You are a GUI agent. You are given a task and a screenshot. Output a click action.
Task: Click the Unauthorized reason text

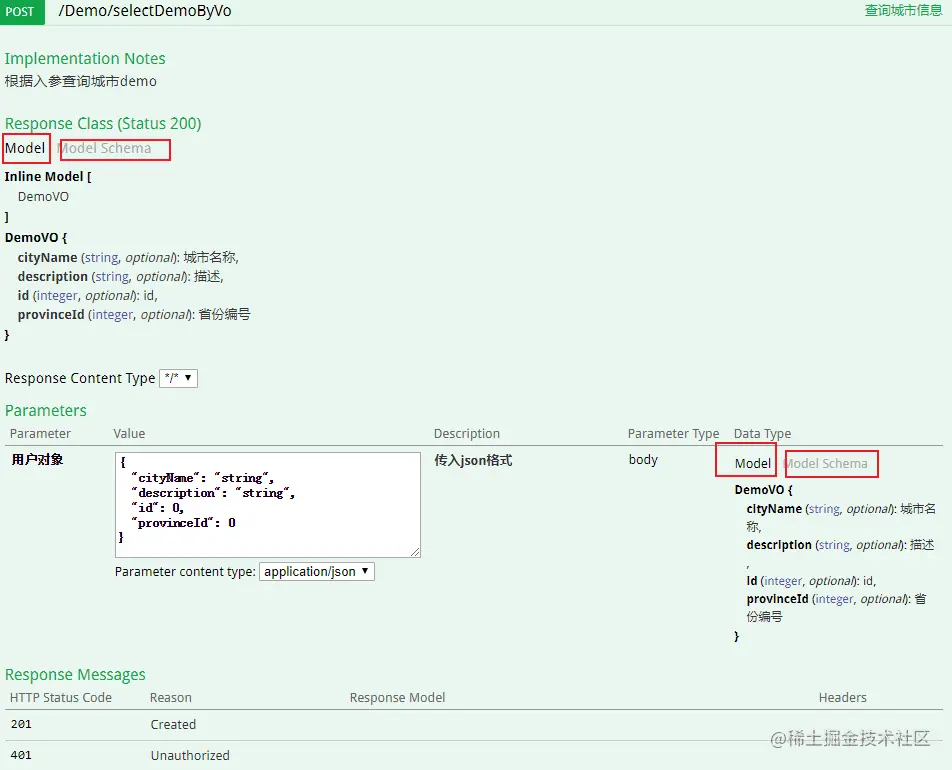(190, 755)
